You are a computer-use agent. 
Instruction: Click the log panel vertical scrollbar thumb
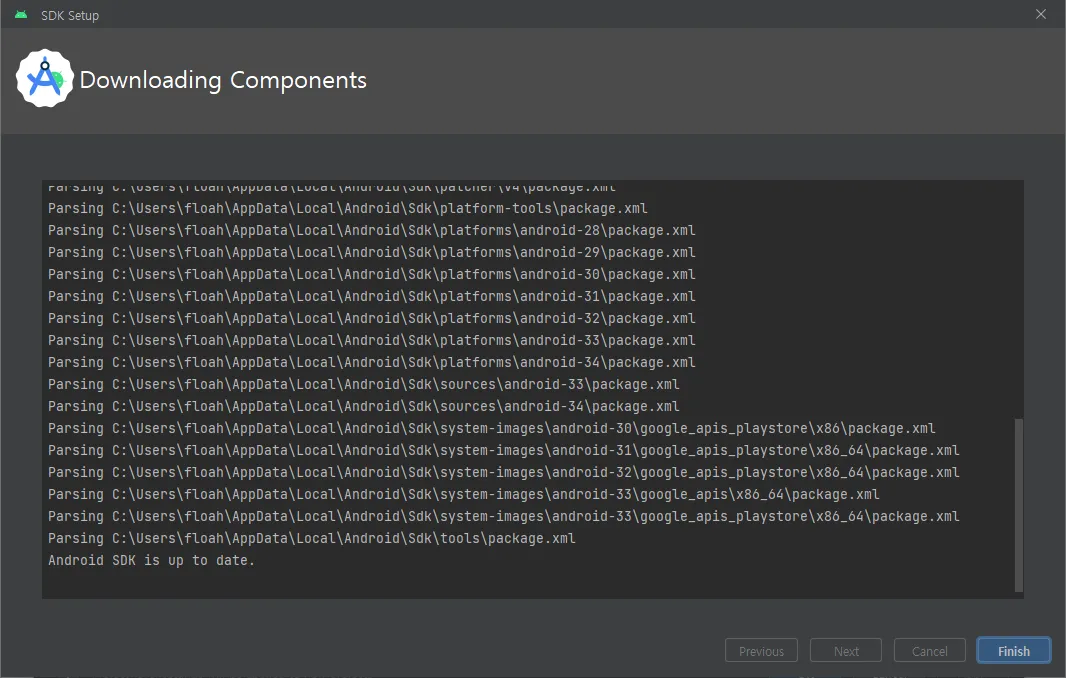pyautogui.click(x=1019, y=504)
